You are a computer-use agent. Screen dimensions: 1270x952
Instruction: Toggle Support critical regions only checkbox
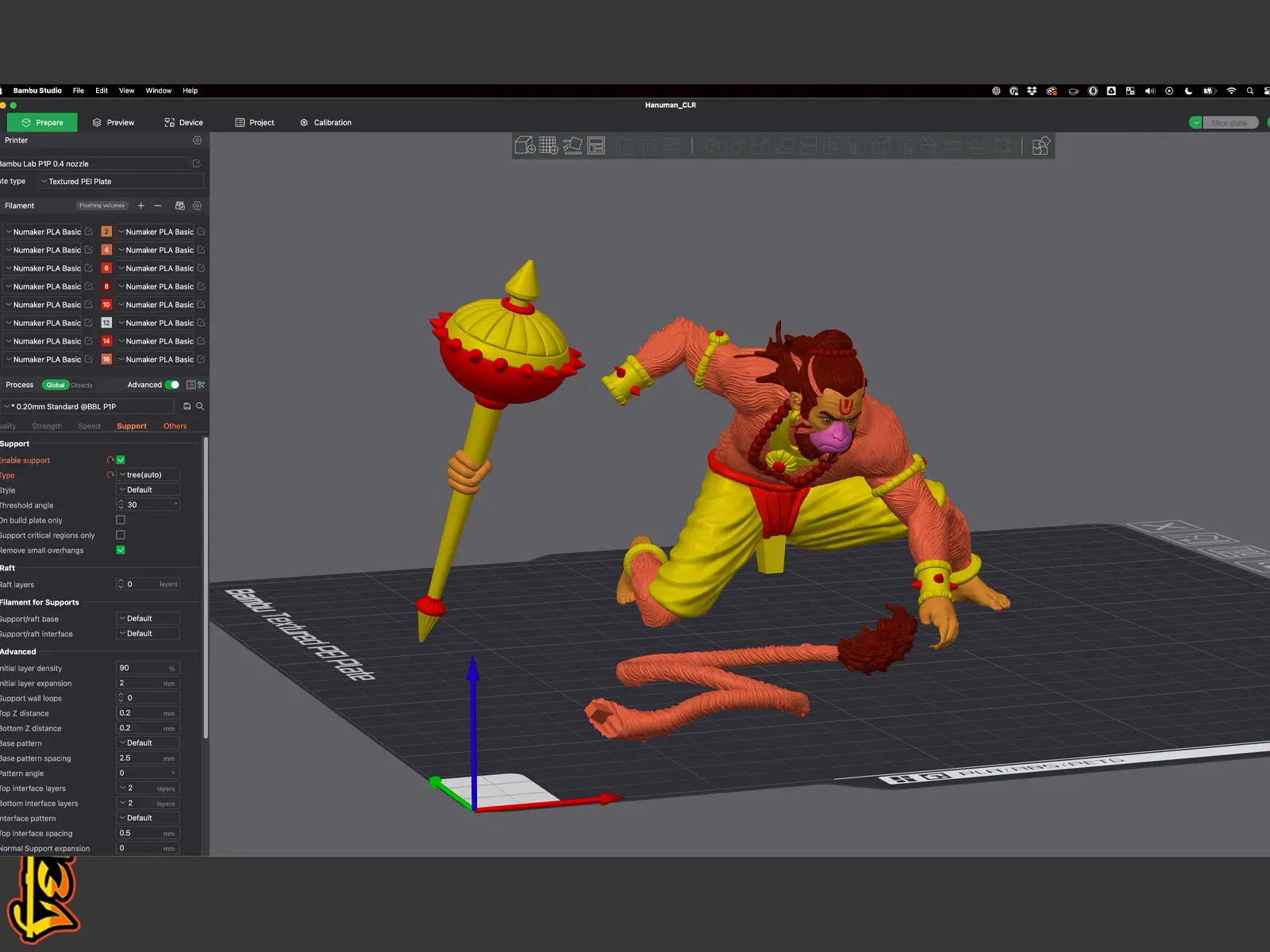(121, 535)
